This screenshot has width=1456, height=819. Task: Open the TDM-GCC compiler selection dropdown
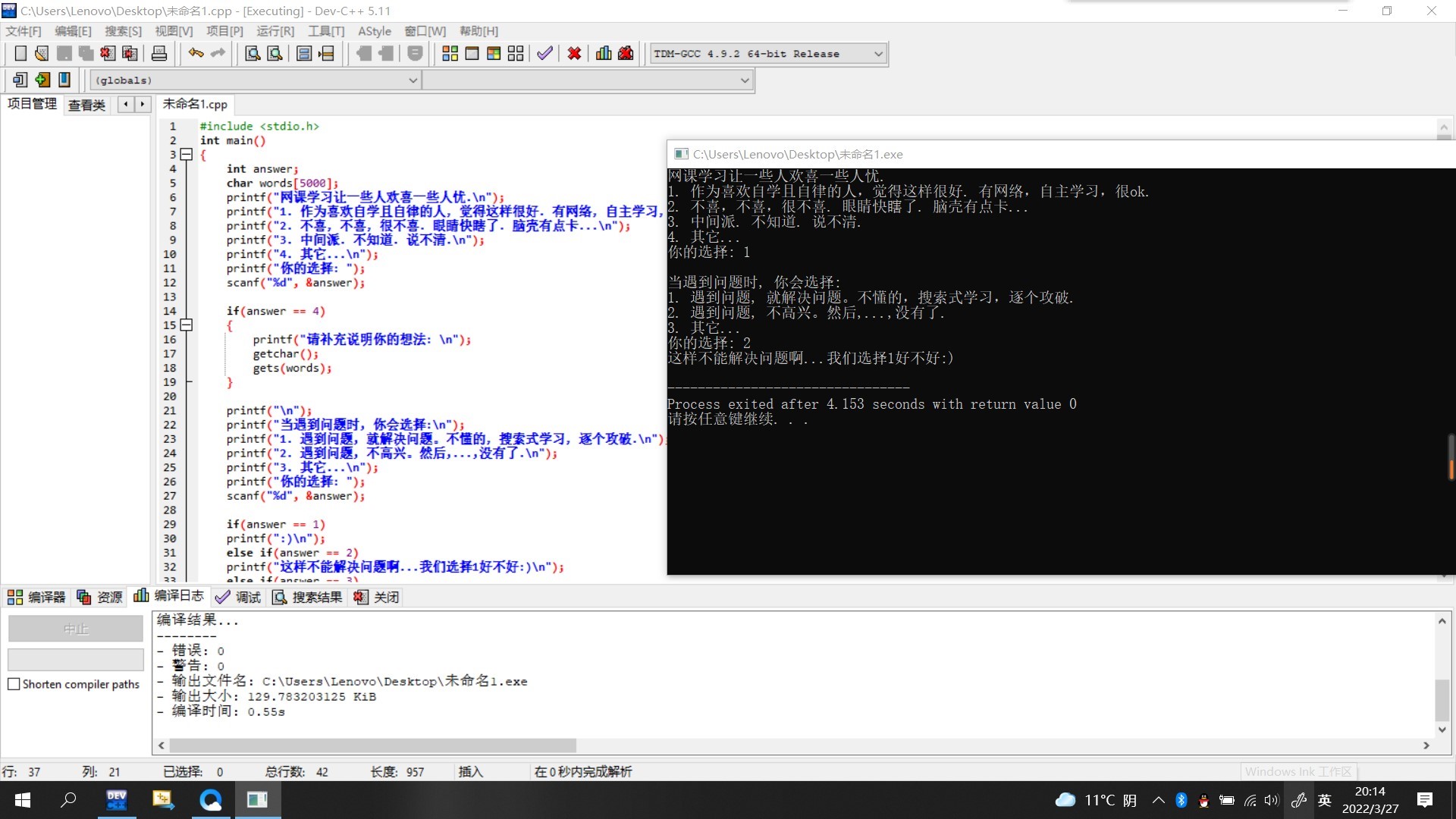pyautogui.click(x=878, y=54)
